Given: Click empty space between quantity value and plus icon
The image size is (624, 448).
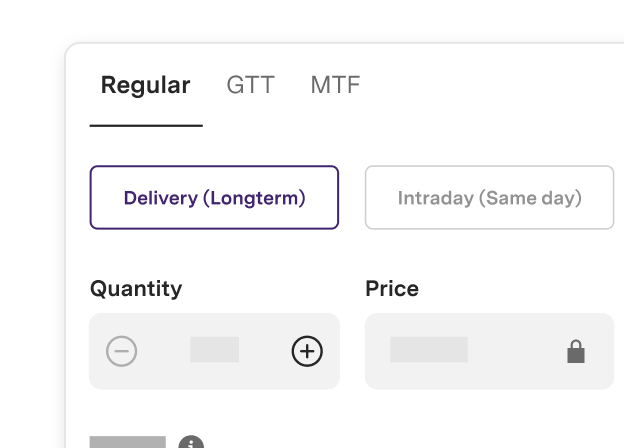Looking at the screenshot, I should 265,351.
